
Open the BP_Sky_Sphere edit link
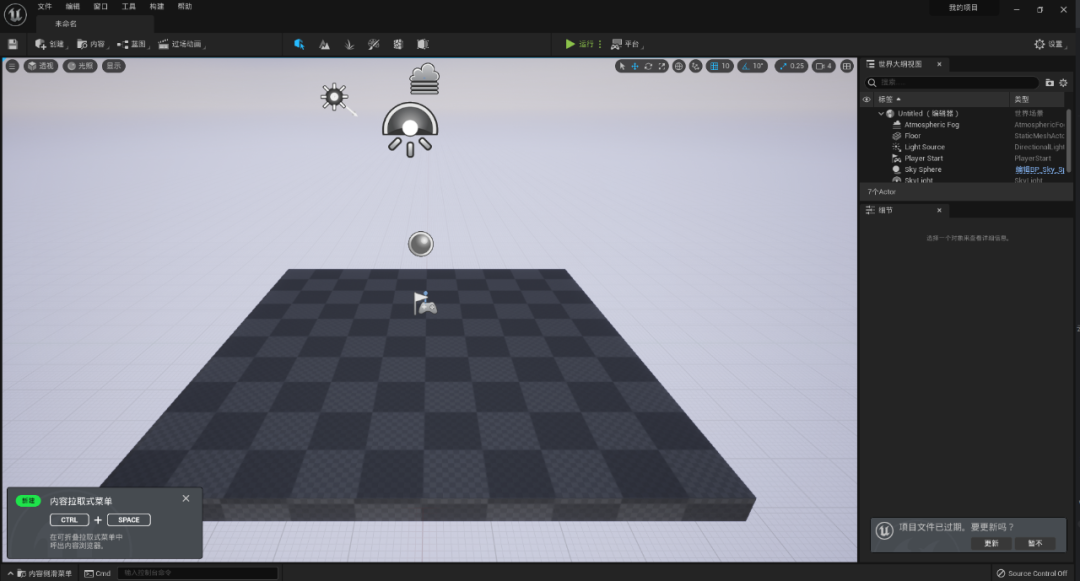[1039, 169]
